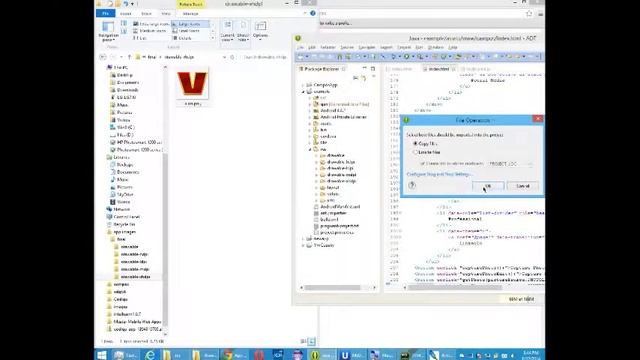Click OK in the File Operation dialog
This screenshot has height=360, width=640.
pos(488,186)
